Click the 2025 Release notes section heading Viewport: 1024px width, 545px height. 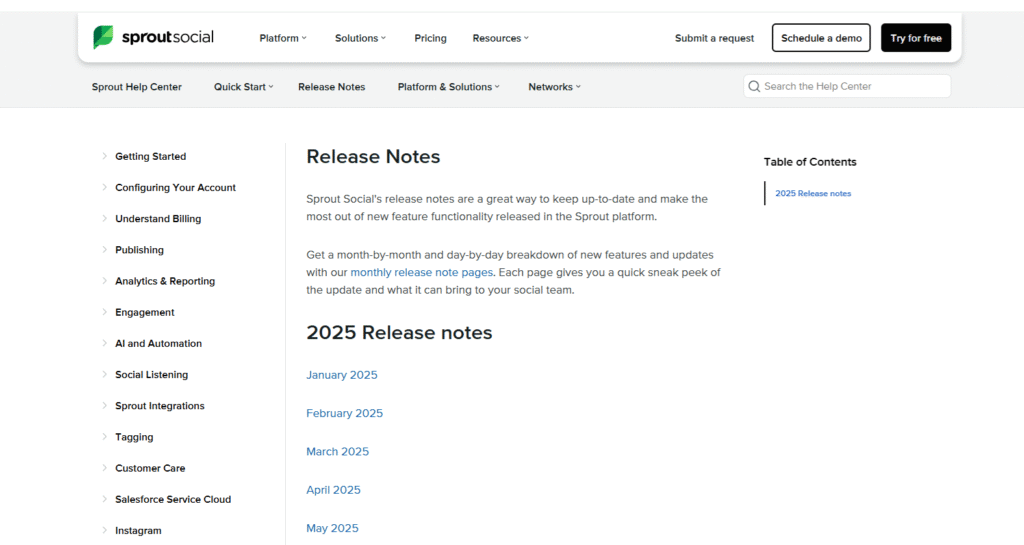(399, 333)
